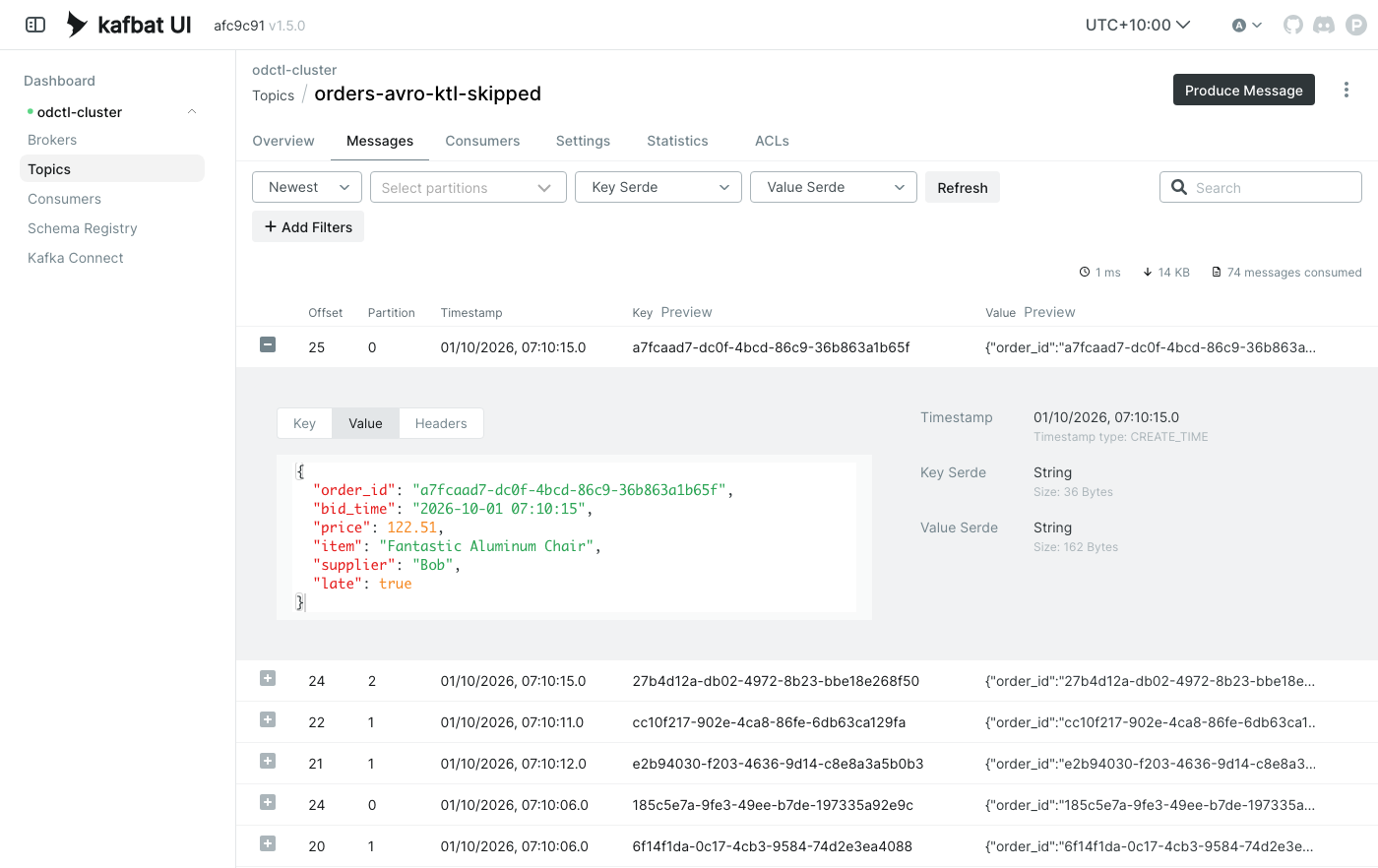Open the Select partitions dropdown
1378x868 pixels.
[469, 187]
